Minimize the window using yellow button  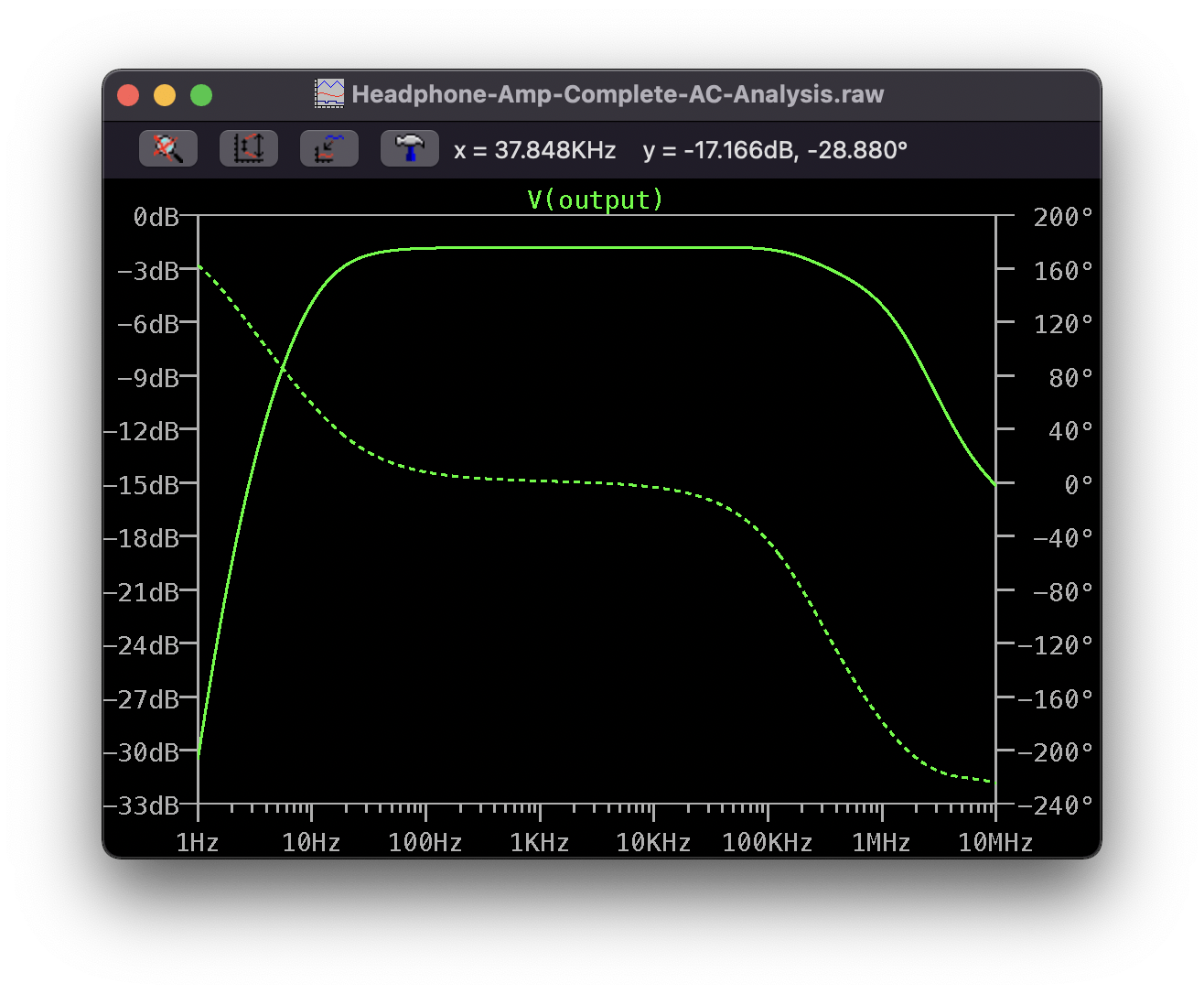pos(165,95)
